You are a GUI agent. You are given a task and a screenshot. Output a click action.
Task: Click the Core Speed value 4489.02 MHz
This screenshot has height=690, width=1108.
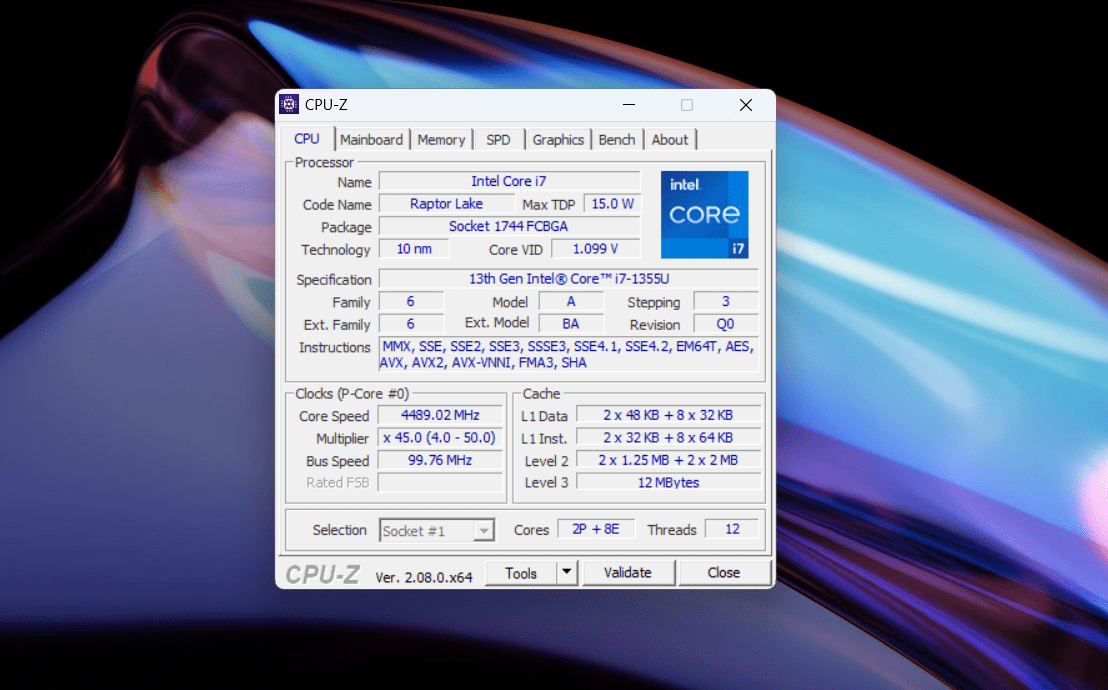coord(440,415)
